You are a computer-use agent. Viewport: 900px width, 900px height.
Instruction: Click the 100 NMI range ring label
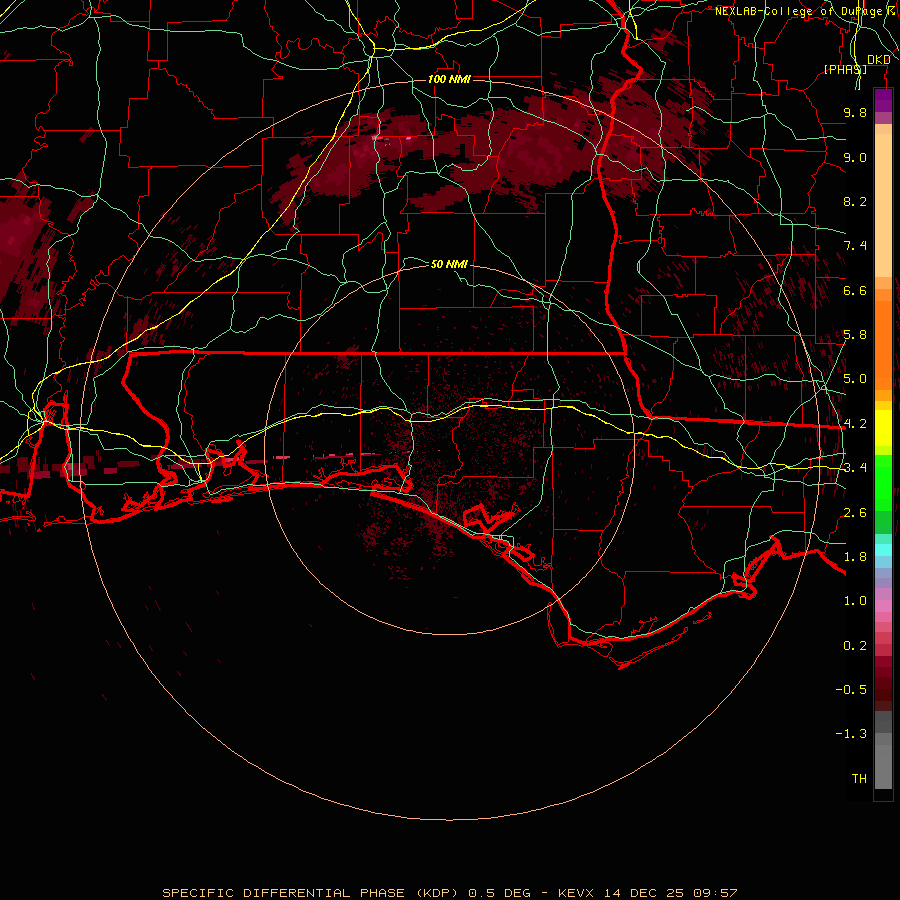point(449,79)
